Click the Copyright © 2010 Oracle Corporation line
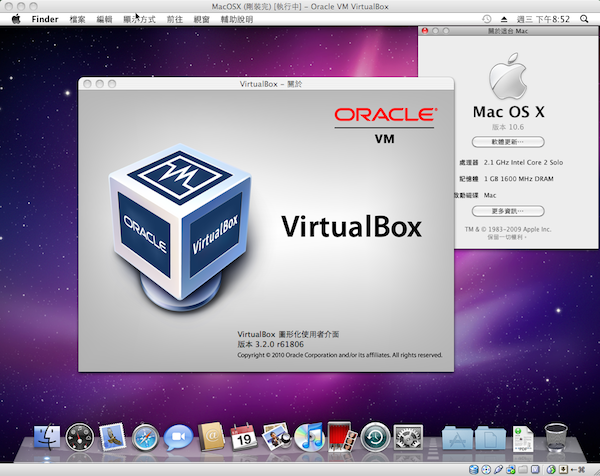 (339, 355)
